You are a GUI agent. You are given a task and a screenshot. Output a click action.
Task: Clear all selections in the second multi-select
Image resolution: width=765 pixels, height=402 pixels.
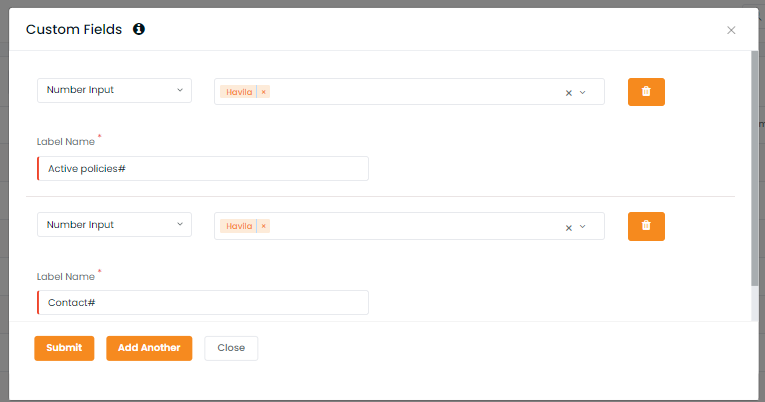pos(568,227)
